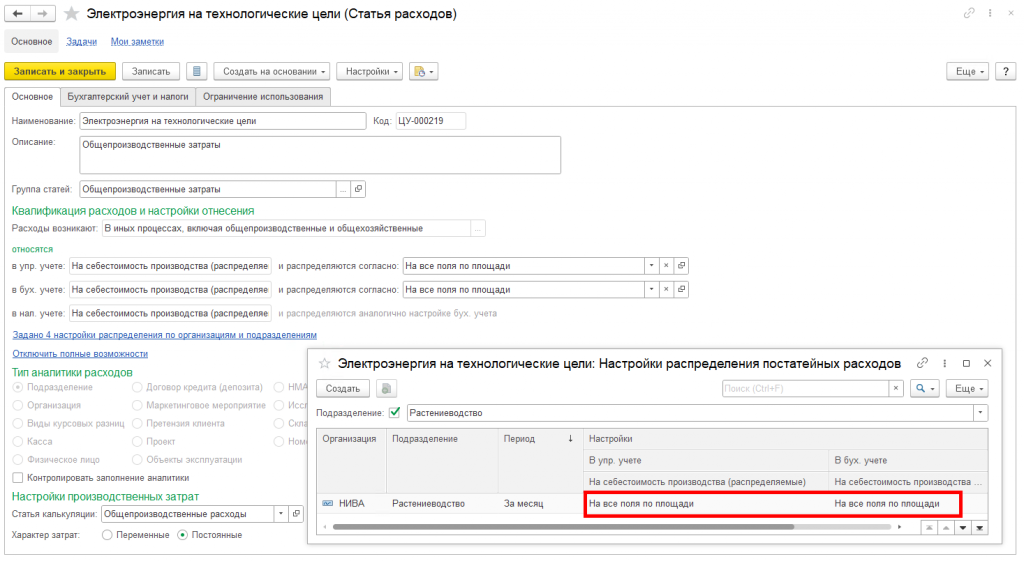Open the document report icon next to Записать
The width and height of the screenshot is (1024, 561).
197,71
